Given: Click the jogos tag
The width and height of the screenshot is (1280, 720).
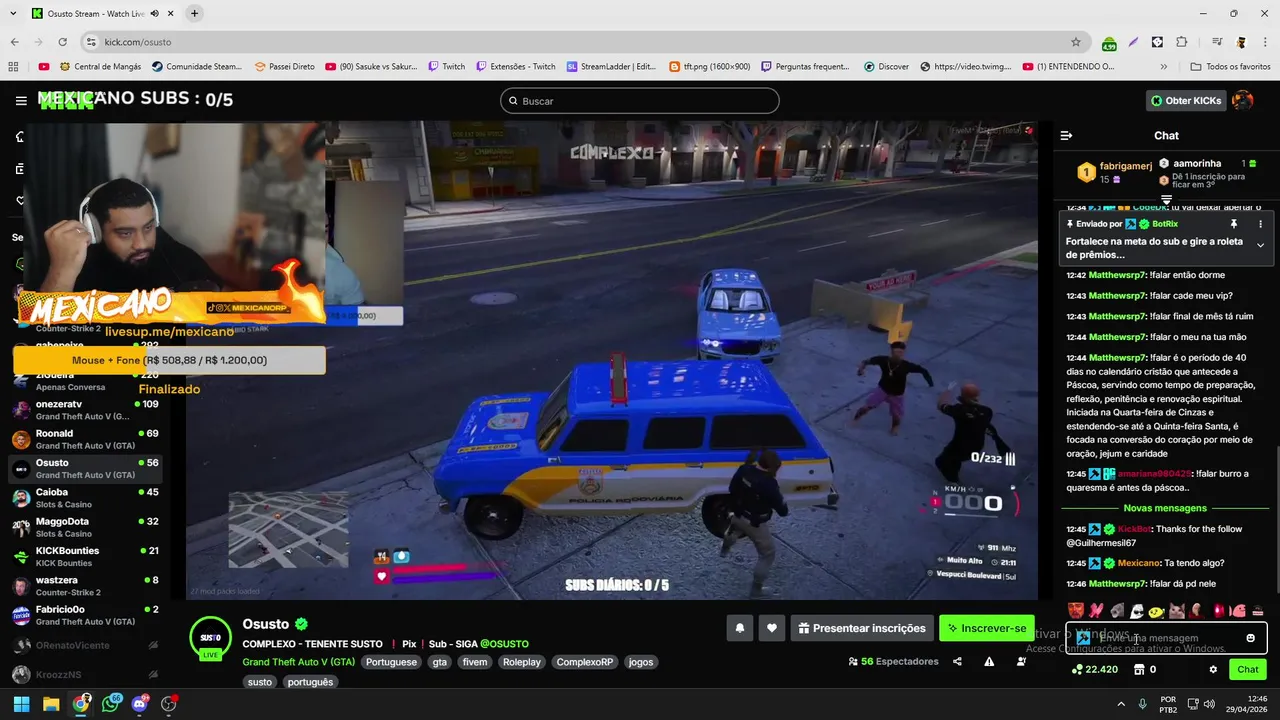Looking at the screenshot, I should [640, 662].
